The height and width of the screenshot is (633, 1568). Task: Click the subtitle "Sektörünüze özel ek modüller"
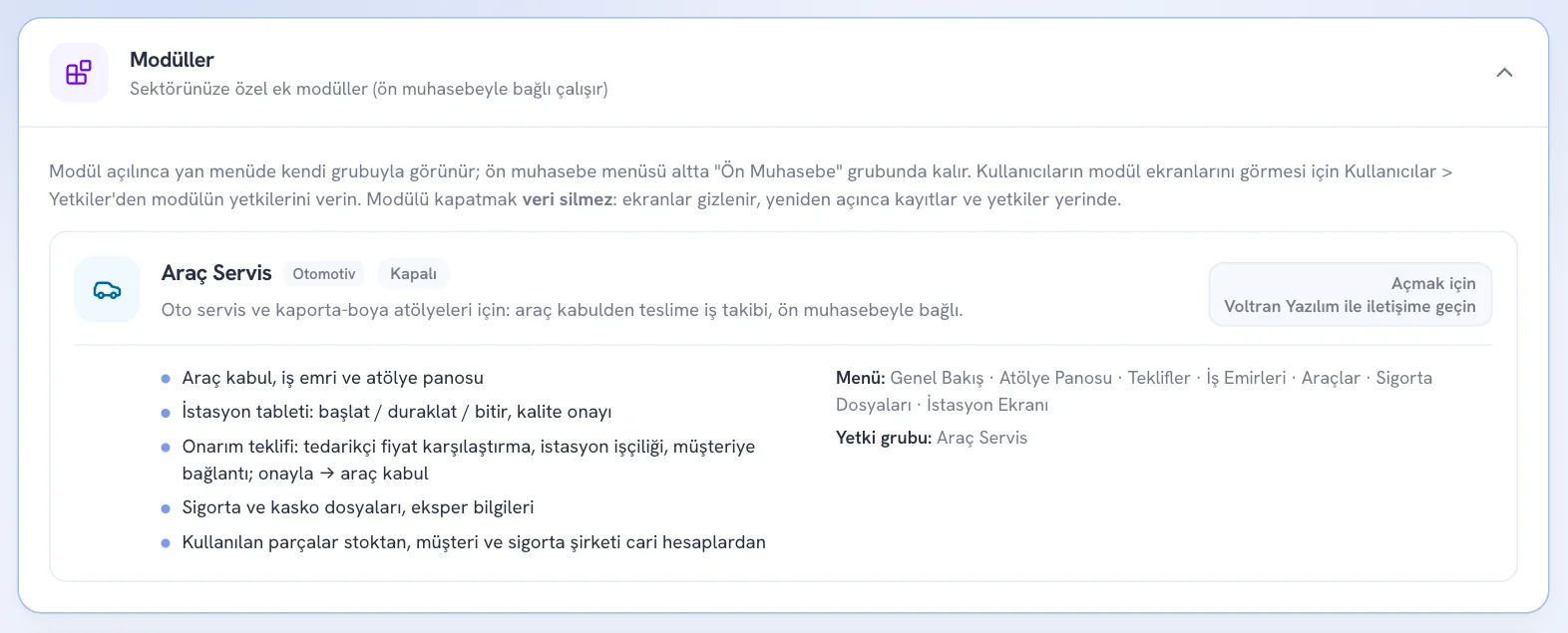(x=369, y=89)
